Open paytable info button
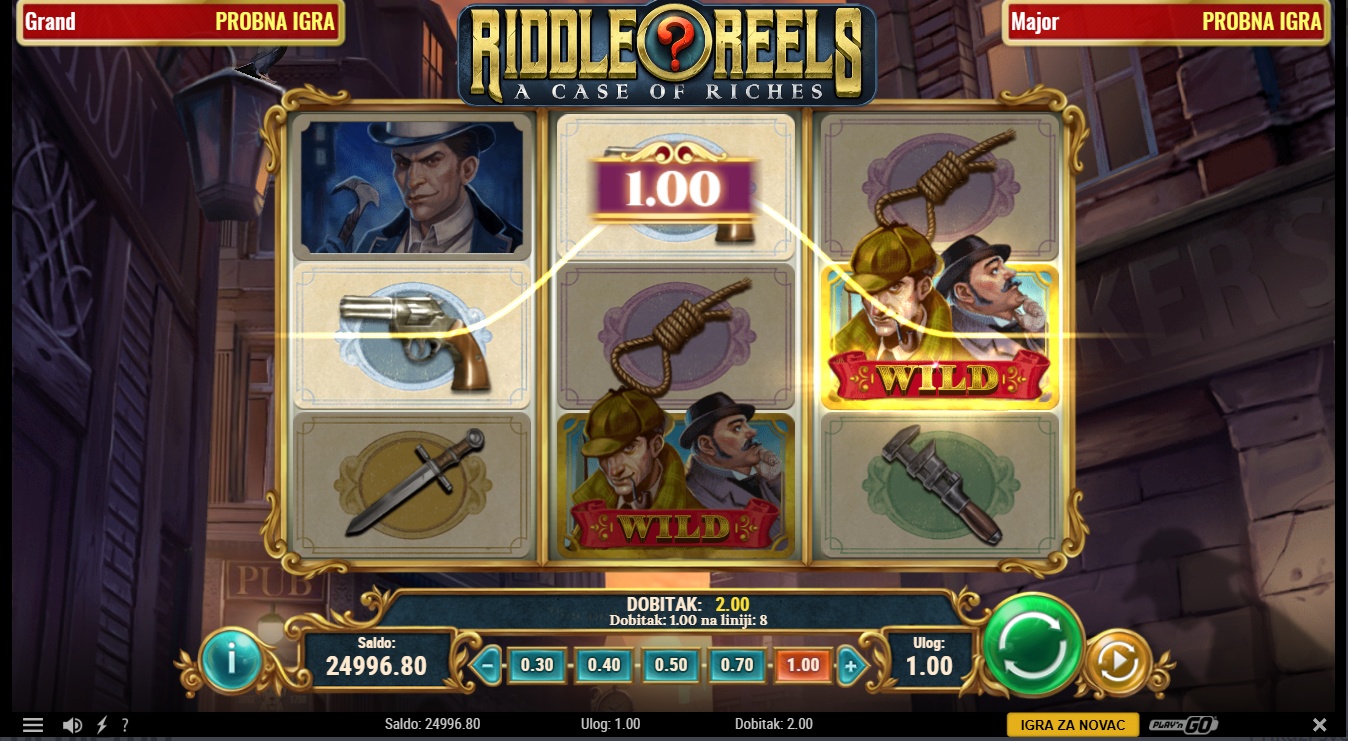 231,660
